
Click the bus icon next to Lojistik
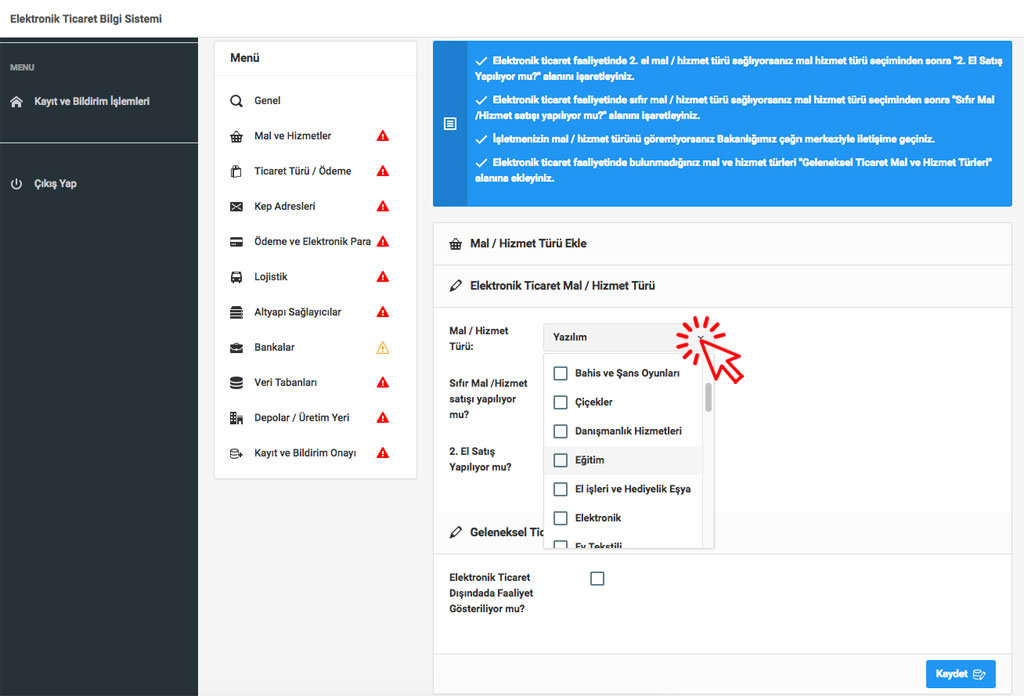[236, 277]
